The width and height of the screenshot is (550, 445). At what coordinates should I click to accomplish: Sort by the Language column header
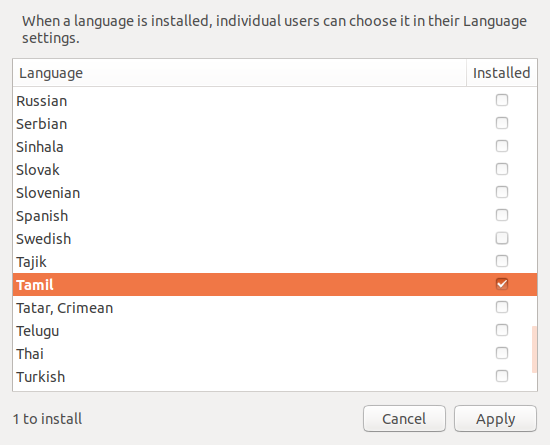pos(240,73)
